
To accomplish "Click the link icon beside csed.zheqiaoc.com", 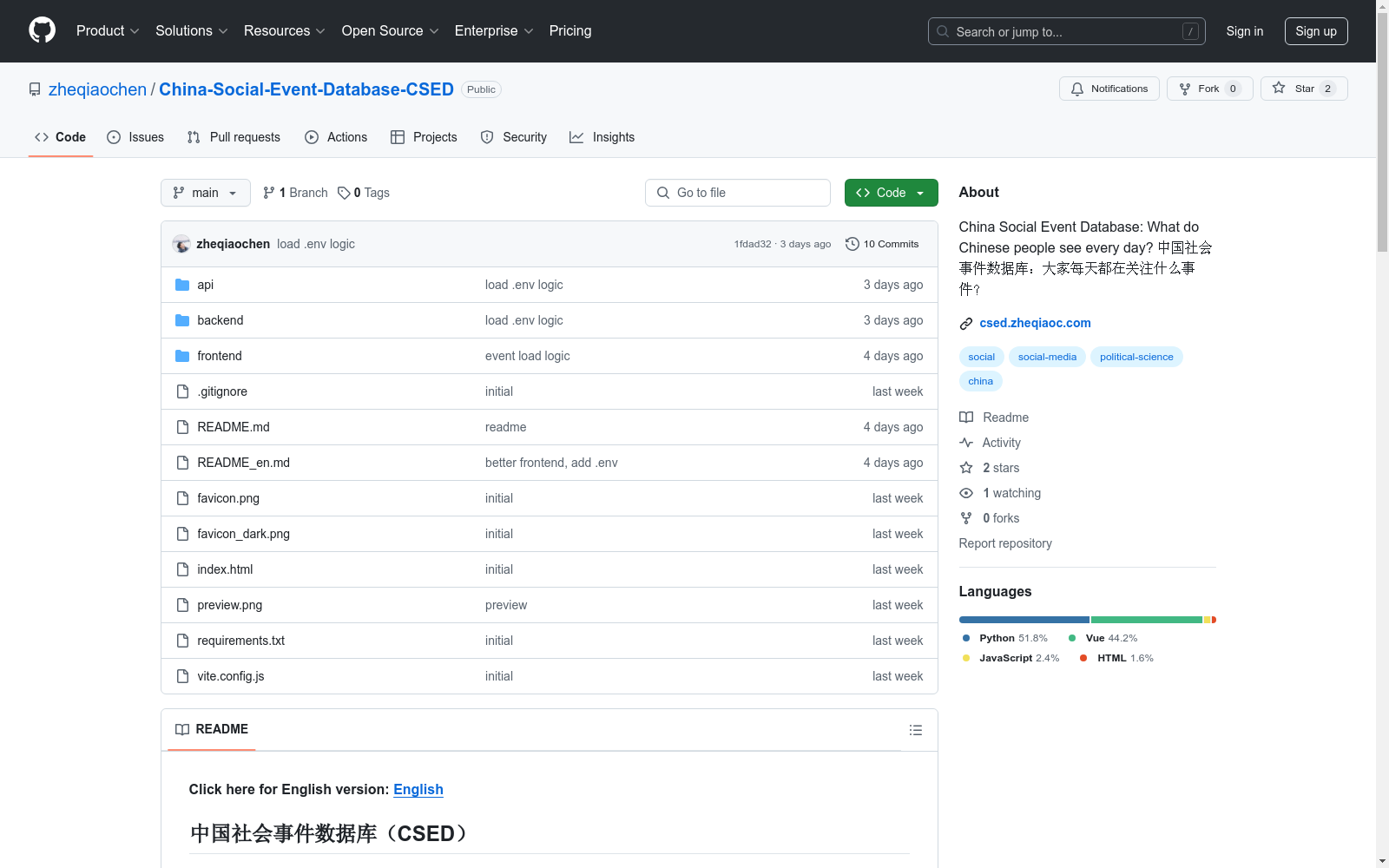I will [x=966, y=324].
